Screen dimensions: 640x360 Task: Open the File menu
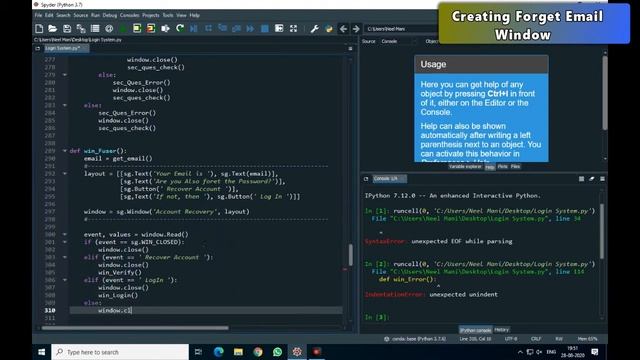(38, 15)
